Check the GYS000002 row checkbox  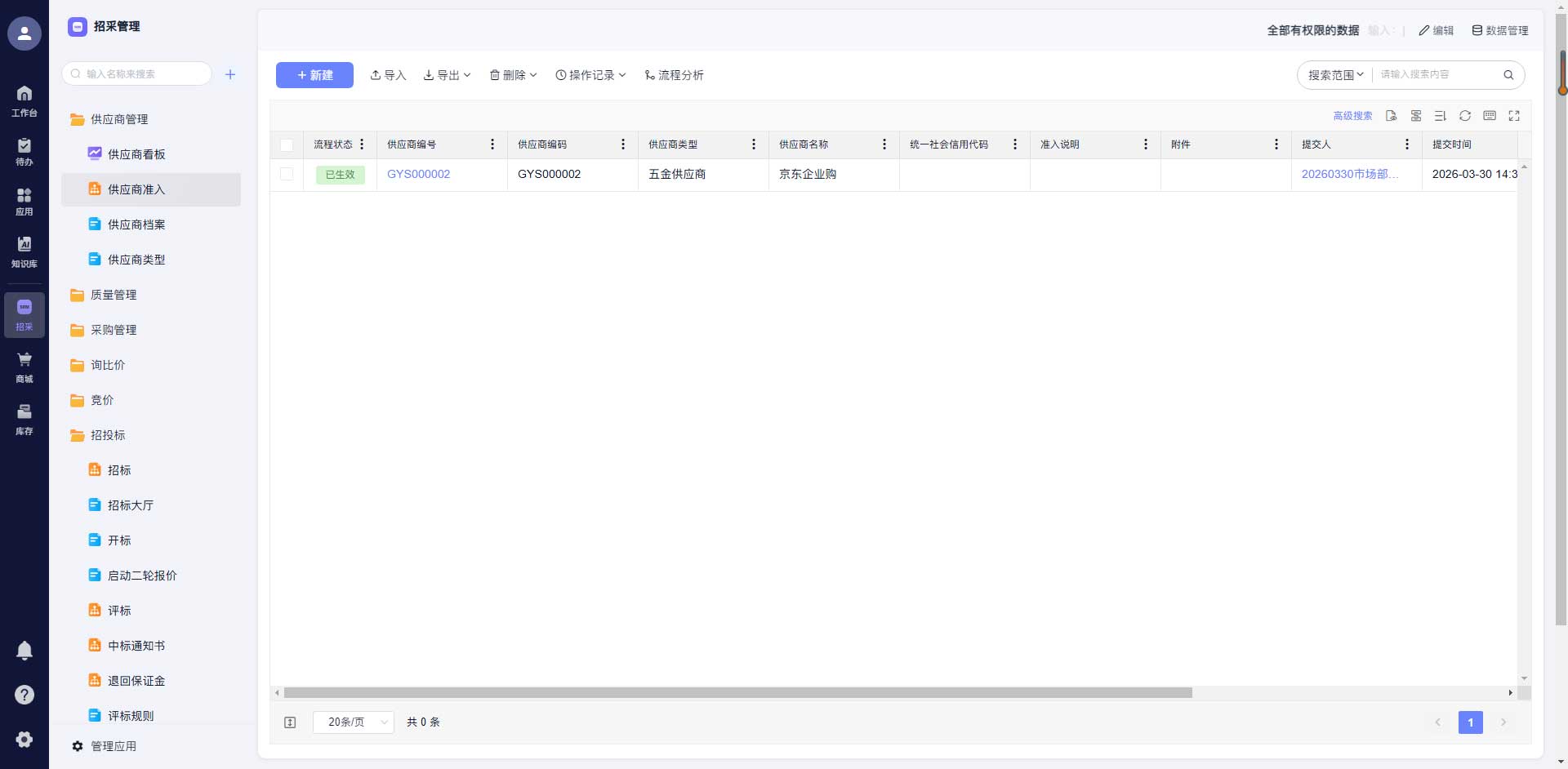pyautogui.click(x=287, y=174)
